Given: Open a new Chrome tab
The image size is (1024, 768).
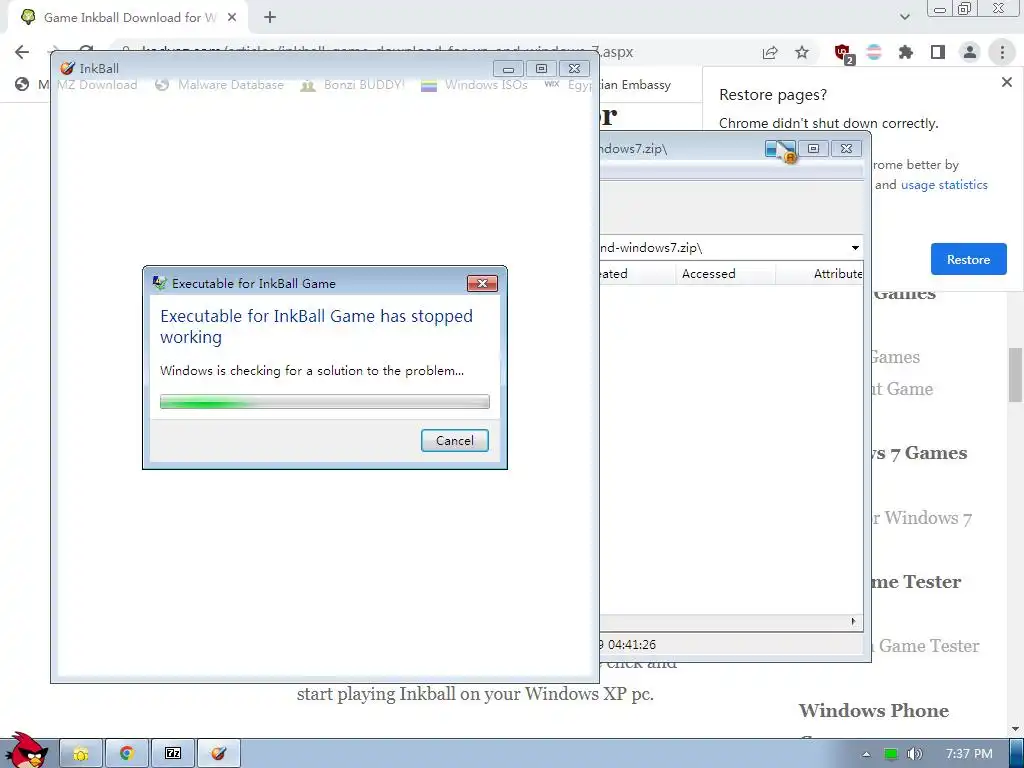Looking at the screenshot, I should pyautogui.click(x=270, y=18).
